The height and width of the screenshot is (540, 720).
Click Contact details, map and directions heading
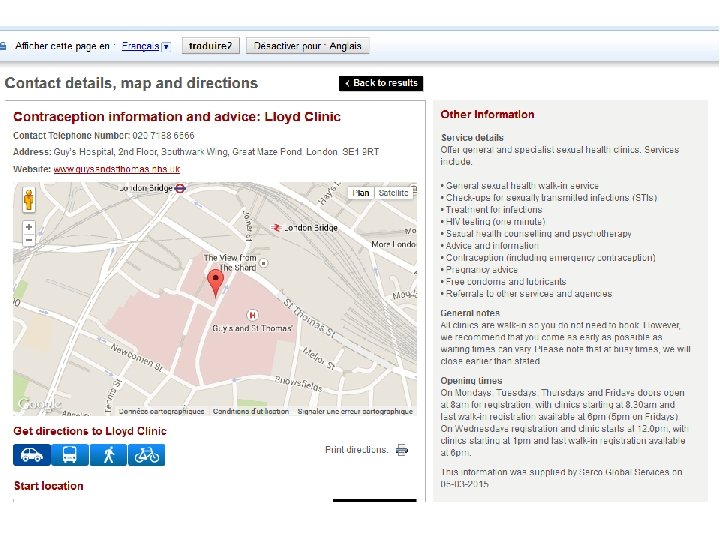click(131, 83)
